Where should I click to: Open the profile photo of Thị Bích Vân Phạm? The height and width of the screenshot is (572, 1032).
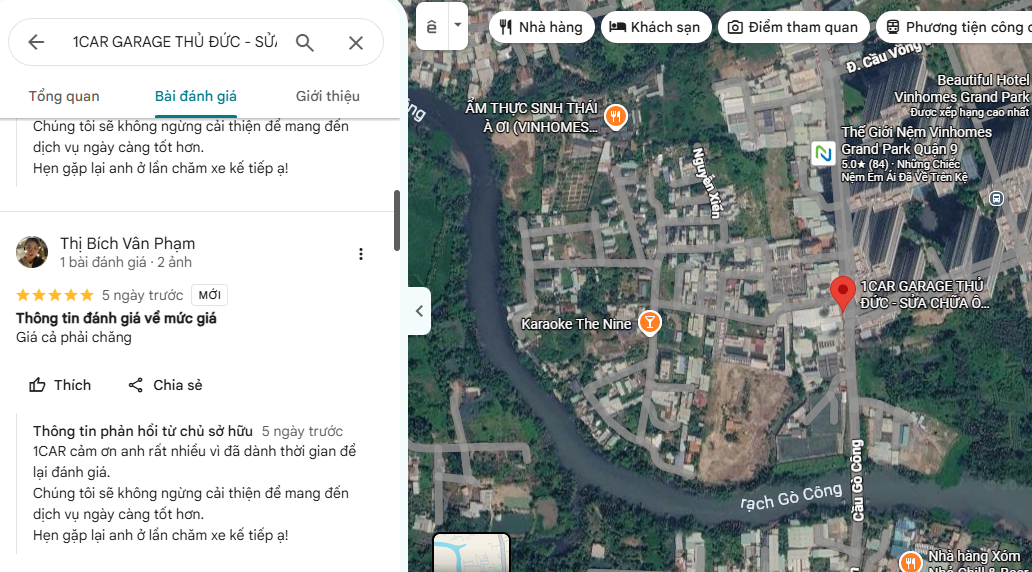click(x=32, y=252)
